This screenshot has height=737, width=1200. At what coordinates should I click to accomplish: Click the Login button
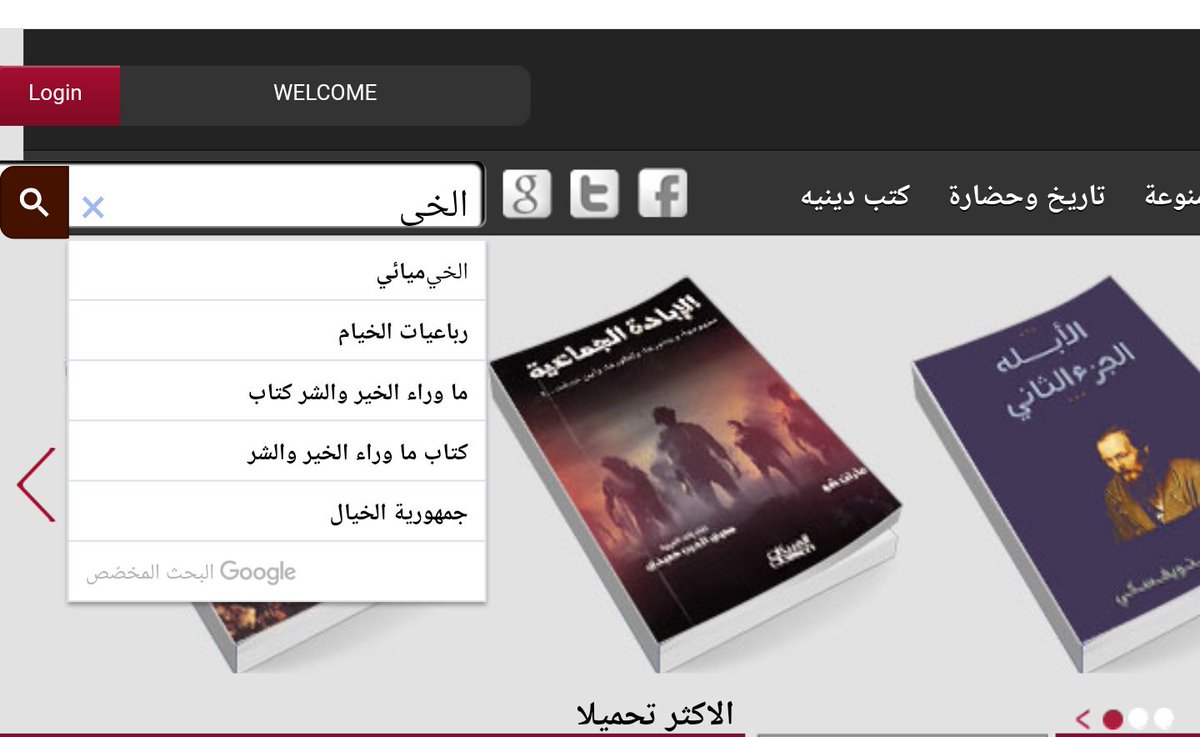click(x=58, y=94)
